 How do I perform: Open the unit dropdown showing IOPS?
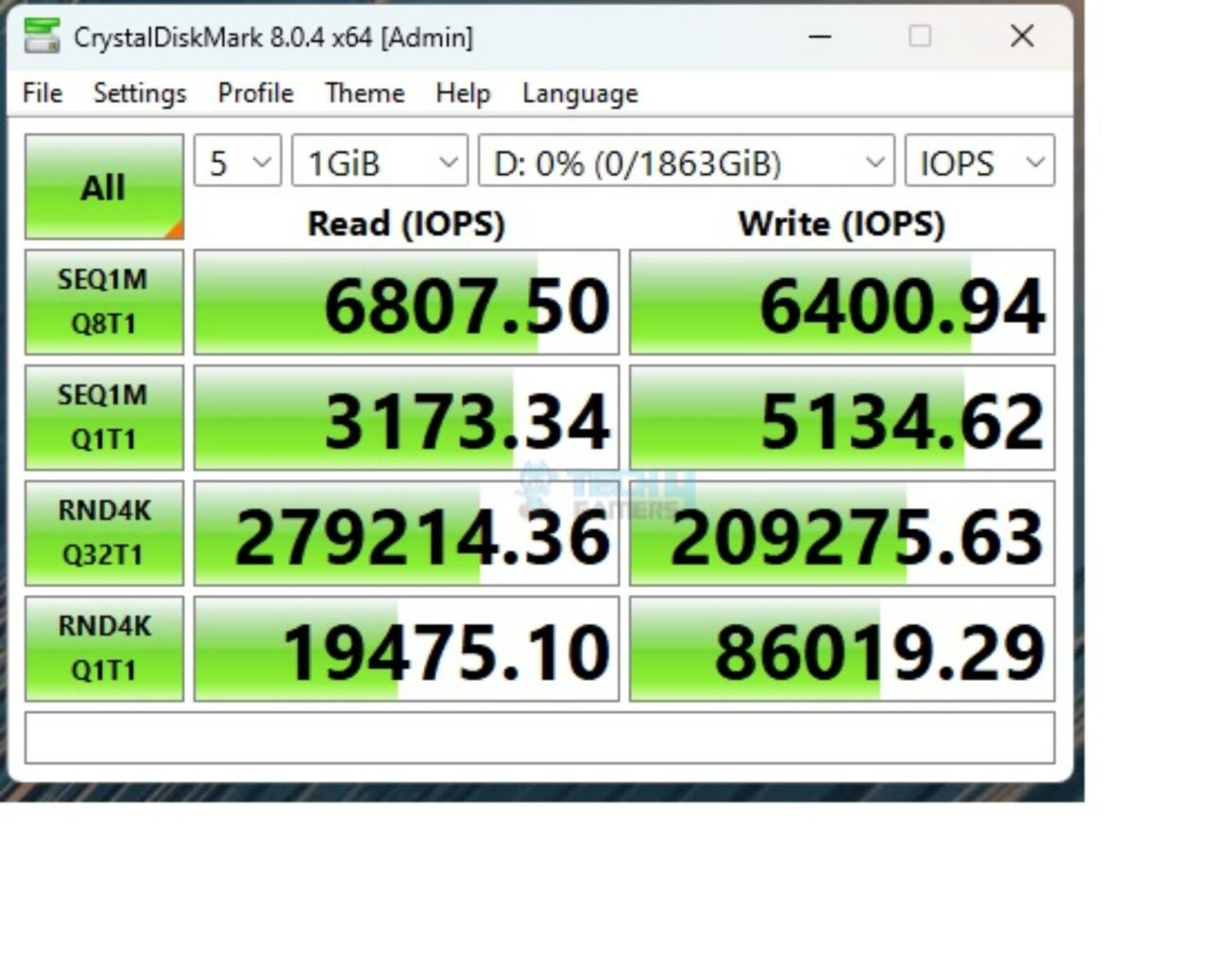click(x=979, y=161)
